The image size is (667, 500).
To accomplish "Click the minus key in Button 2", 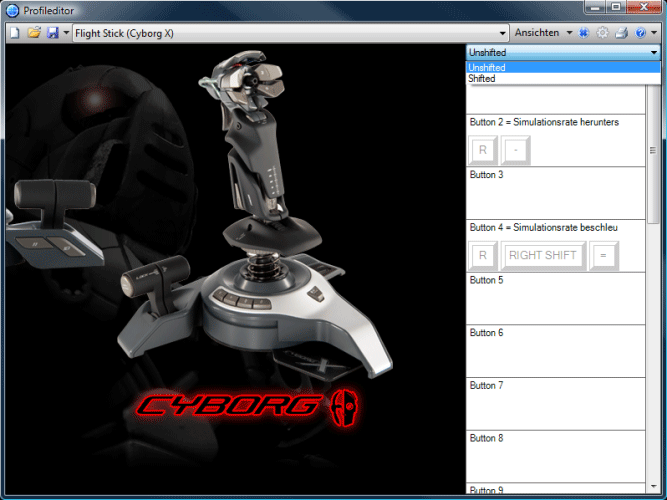I will pos(516,150).
